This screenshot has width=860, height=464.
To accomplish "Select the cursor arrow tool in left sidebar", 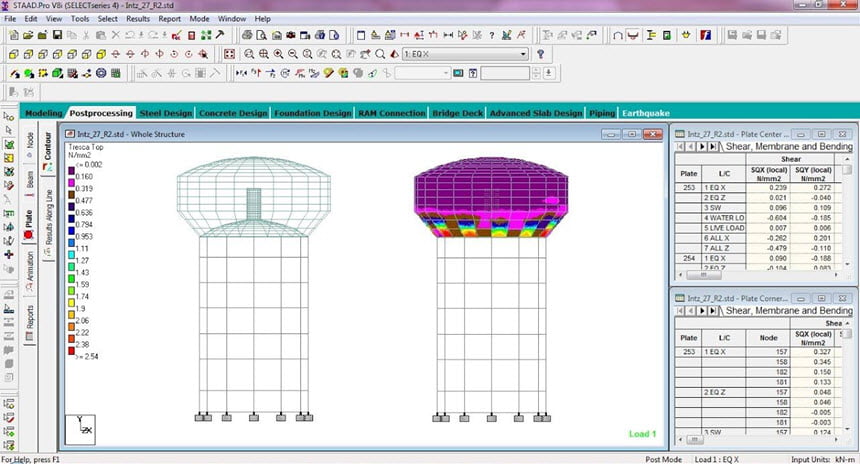I will [x=9, y=130].
